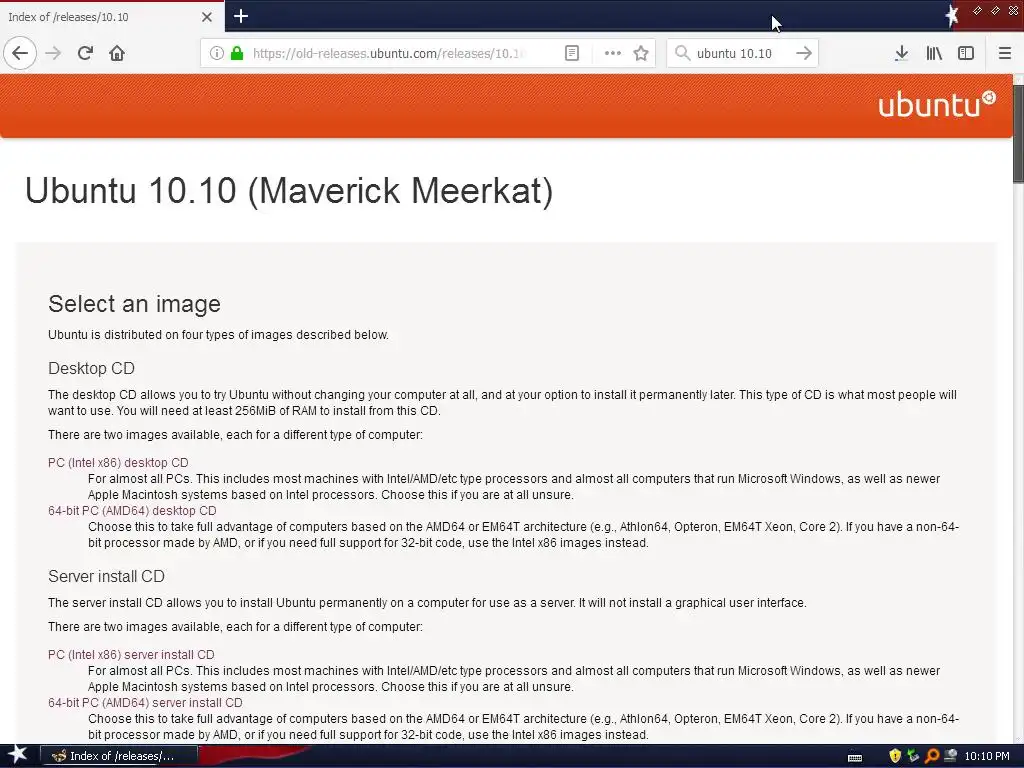Click the yellow security shield tray icon
1024x768 pixels.
pyautogui.click(x=895, y=756)
